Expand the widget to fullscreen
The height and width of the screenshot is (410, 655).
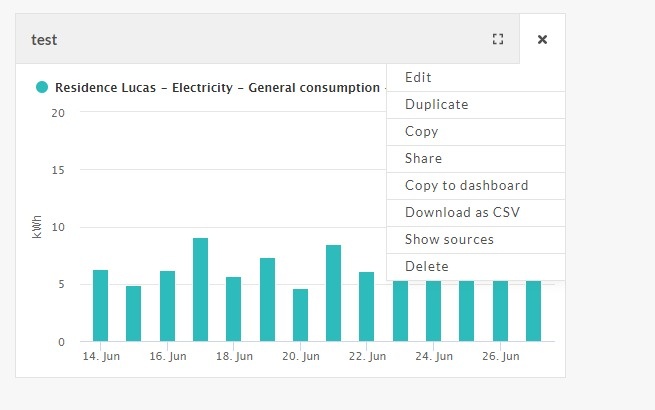tap(498, 39)
